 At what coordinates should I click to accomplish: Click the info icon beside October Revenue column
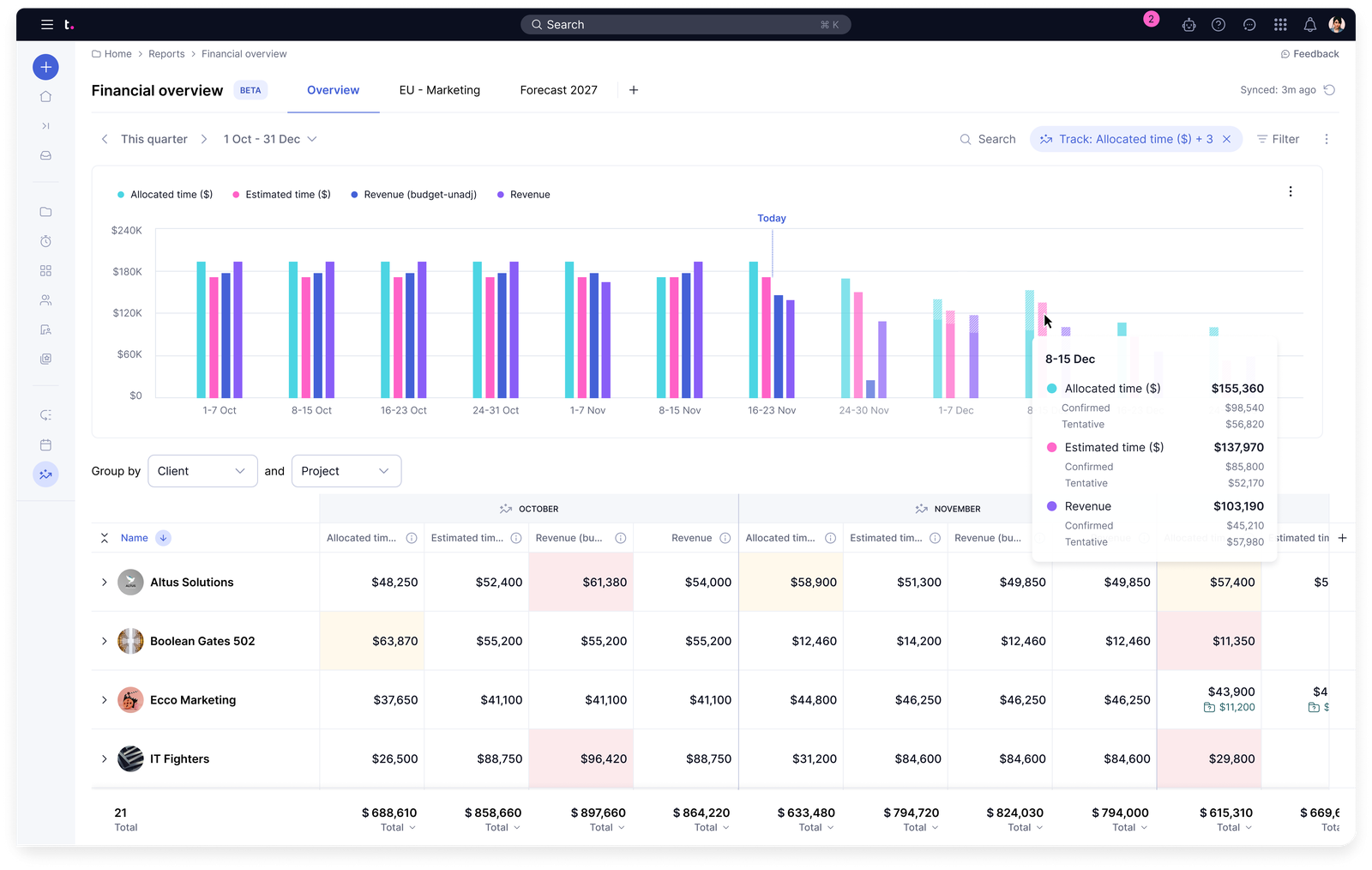click(x=725, y=538)
